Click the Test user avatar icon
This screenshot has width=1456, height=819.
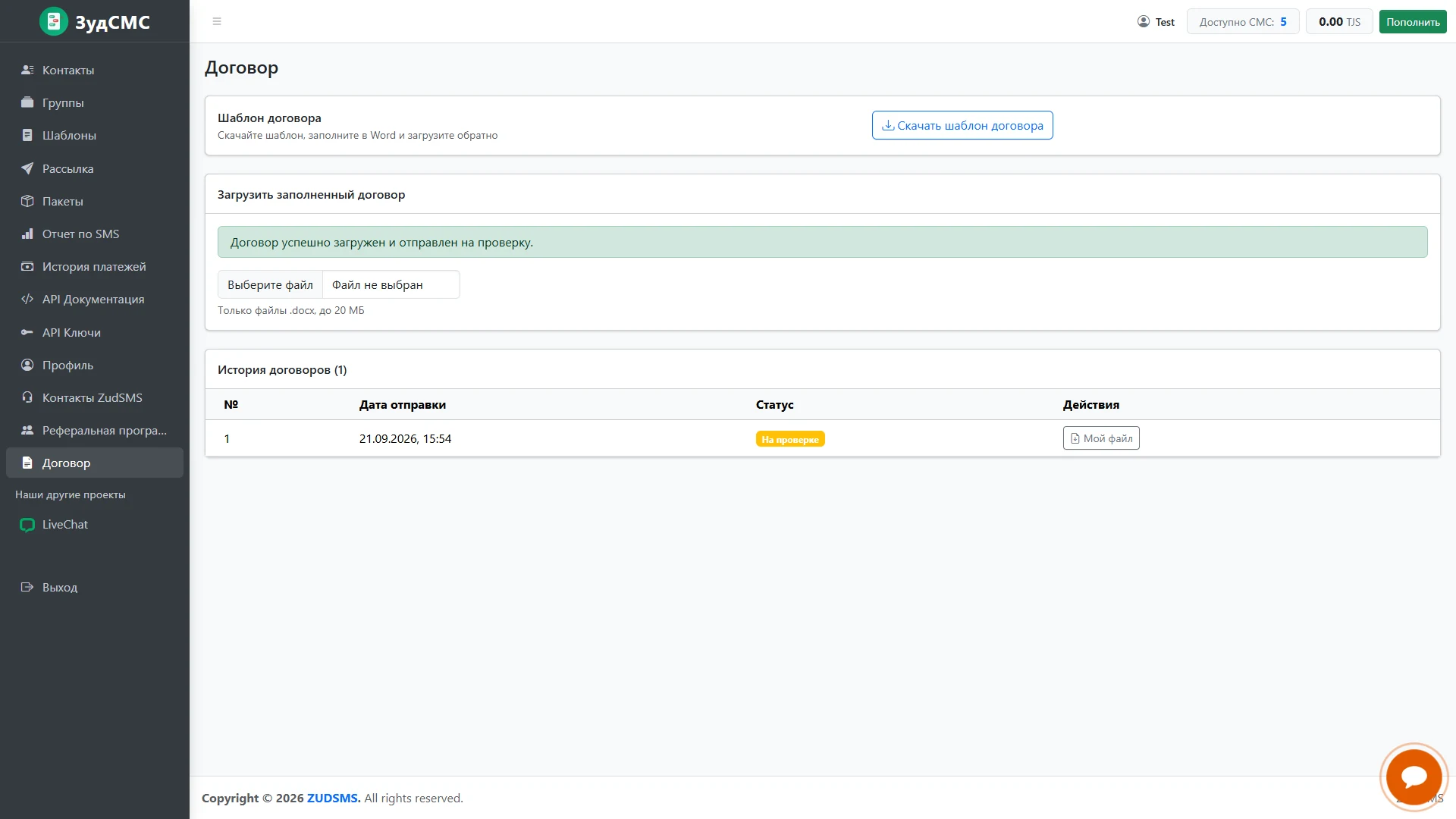tap(1144, 21)
